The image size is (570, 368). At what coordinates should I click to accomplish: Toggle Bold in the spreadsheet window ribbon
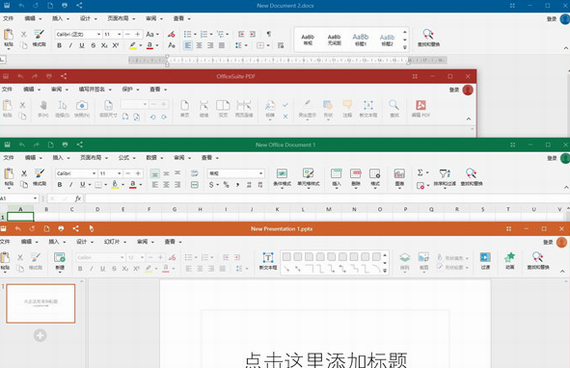60,184
